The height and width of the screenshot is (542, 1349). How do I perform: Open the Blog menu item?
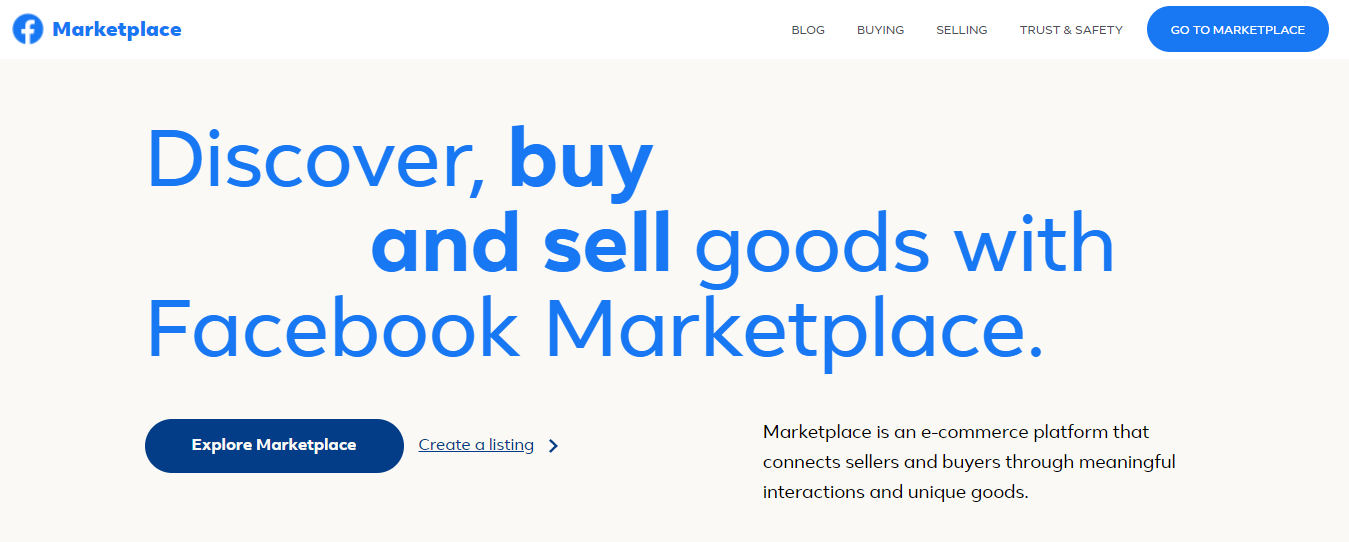[x=808, y=30]
